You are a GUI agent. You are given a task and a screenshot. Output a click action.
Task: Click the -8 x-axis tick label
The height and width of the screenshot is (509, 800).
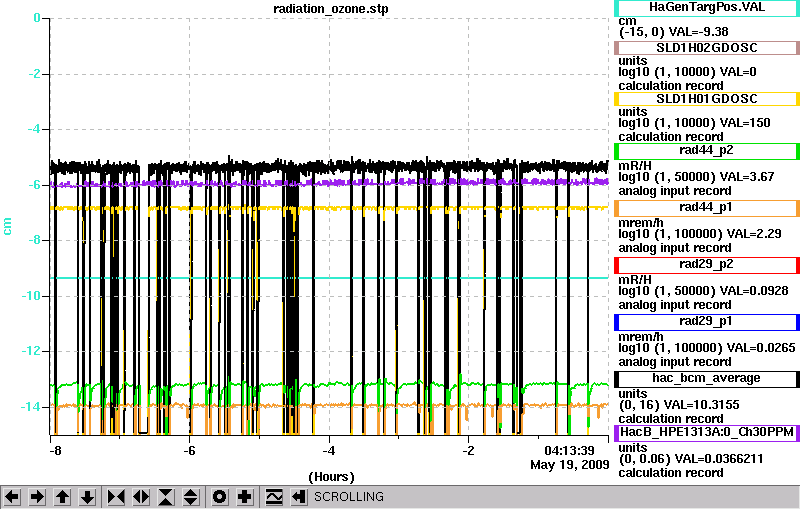click(55, 451)
